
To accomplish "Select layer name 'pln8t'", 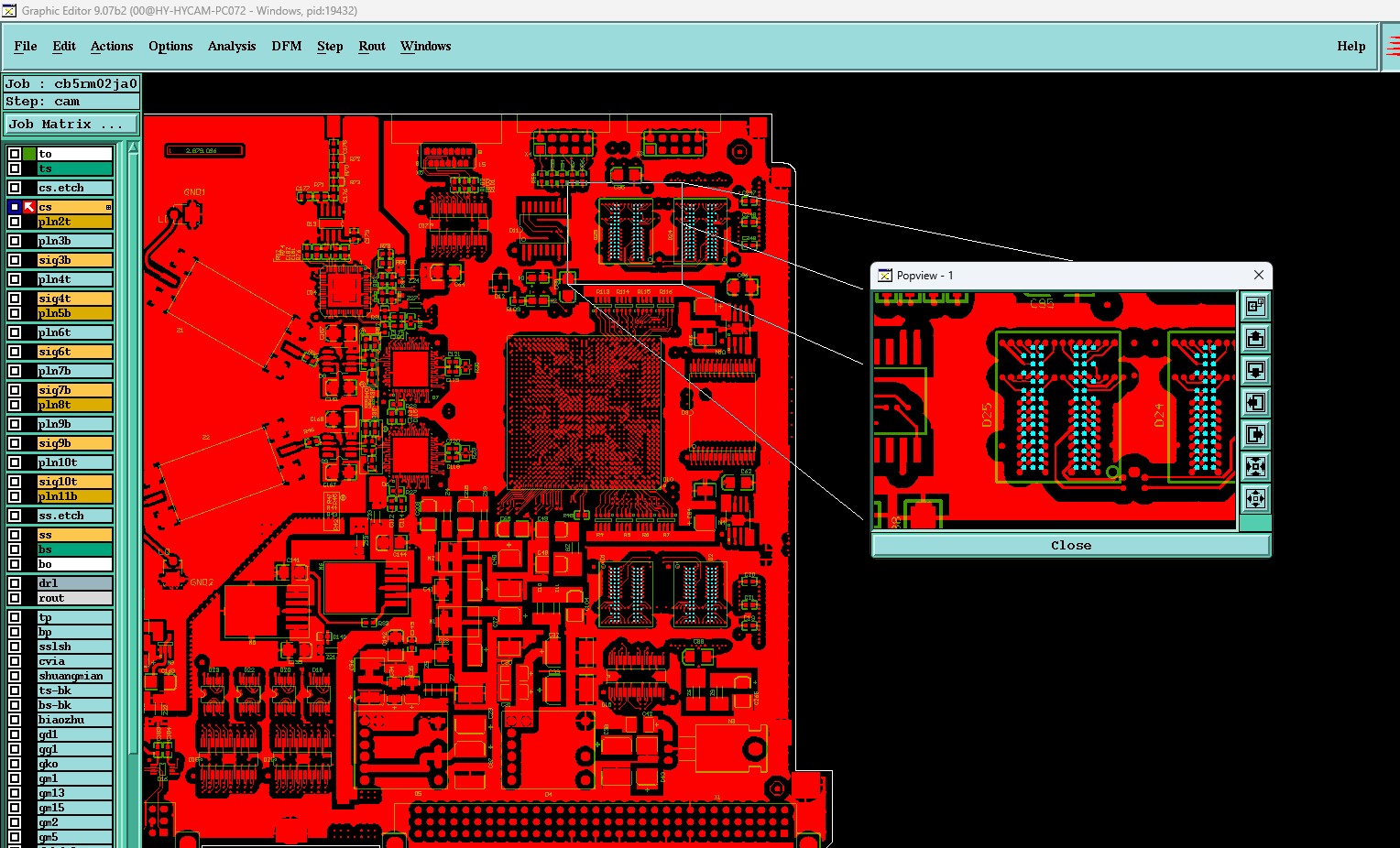I will [x=75, y=405].
